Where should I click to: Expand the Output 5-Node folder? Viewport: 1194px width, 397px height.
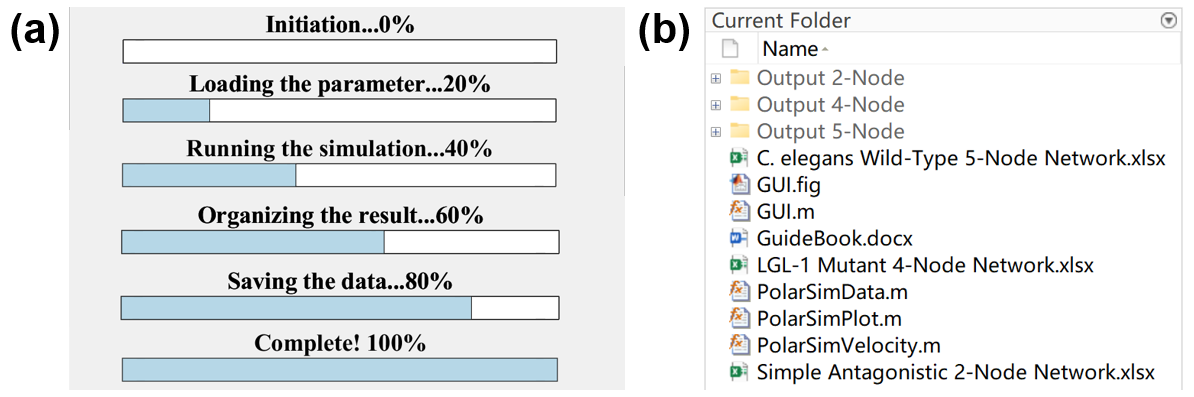[715, 132]
